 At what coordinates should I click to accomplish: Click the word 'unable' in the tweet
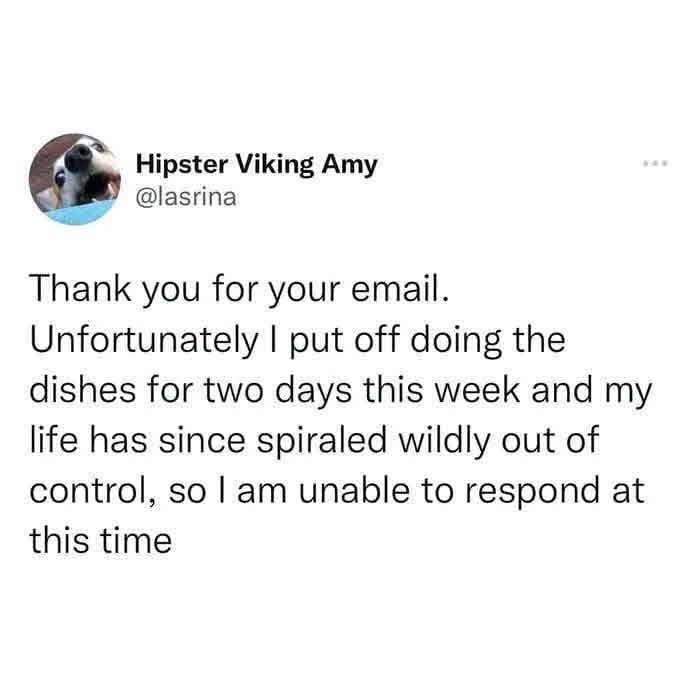pyautogui.click(x=354, y=491)
